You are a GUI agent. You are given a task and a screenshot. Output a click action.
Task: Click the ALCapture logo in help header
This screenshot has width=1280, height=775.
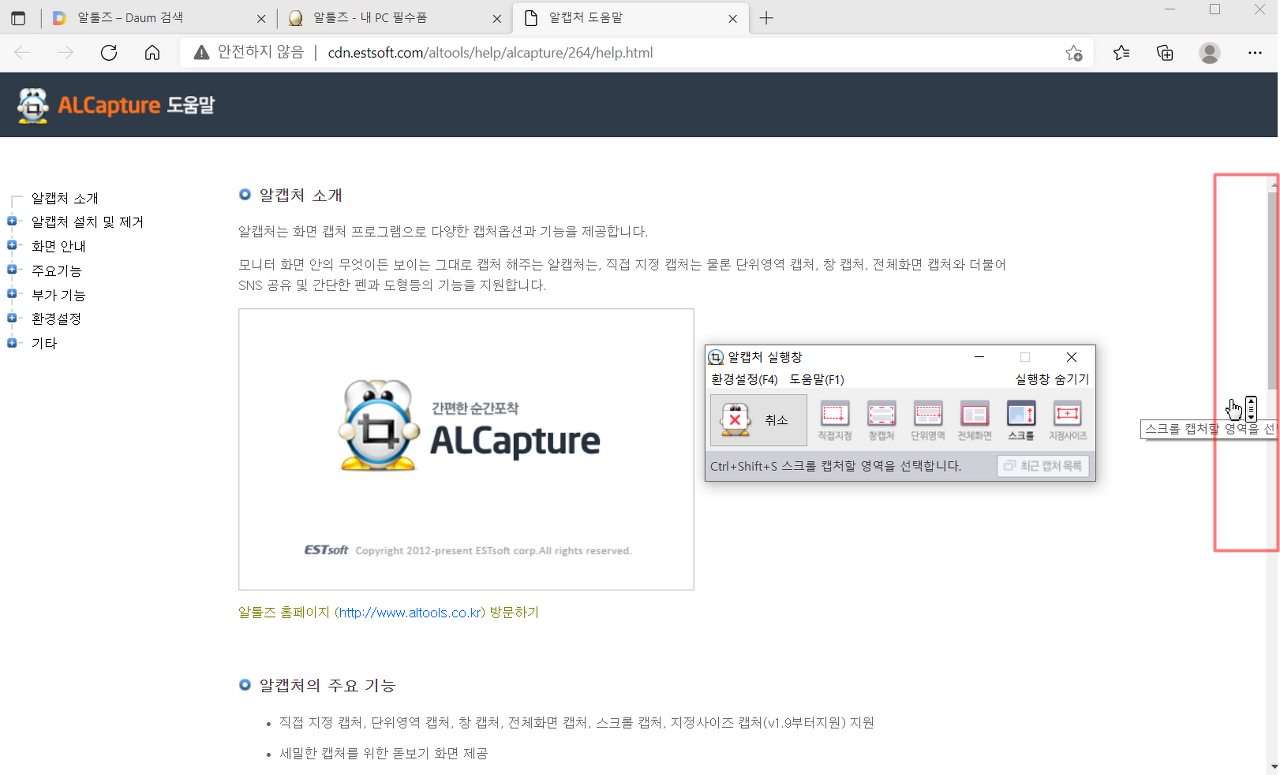pyautogui.click(x=116, y=105)
